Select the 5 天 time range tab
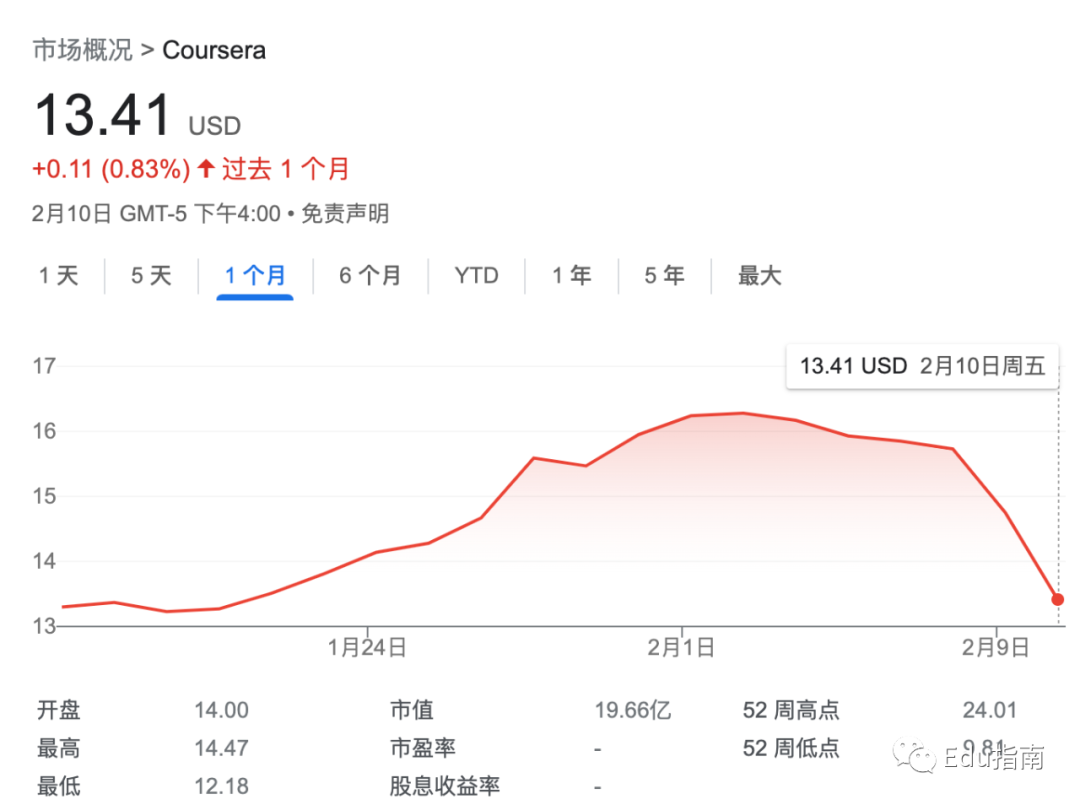 (x=151, y=275)
